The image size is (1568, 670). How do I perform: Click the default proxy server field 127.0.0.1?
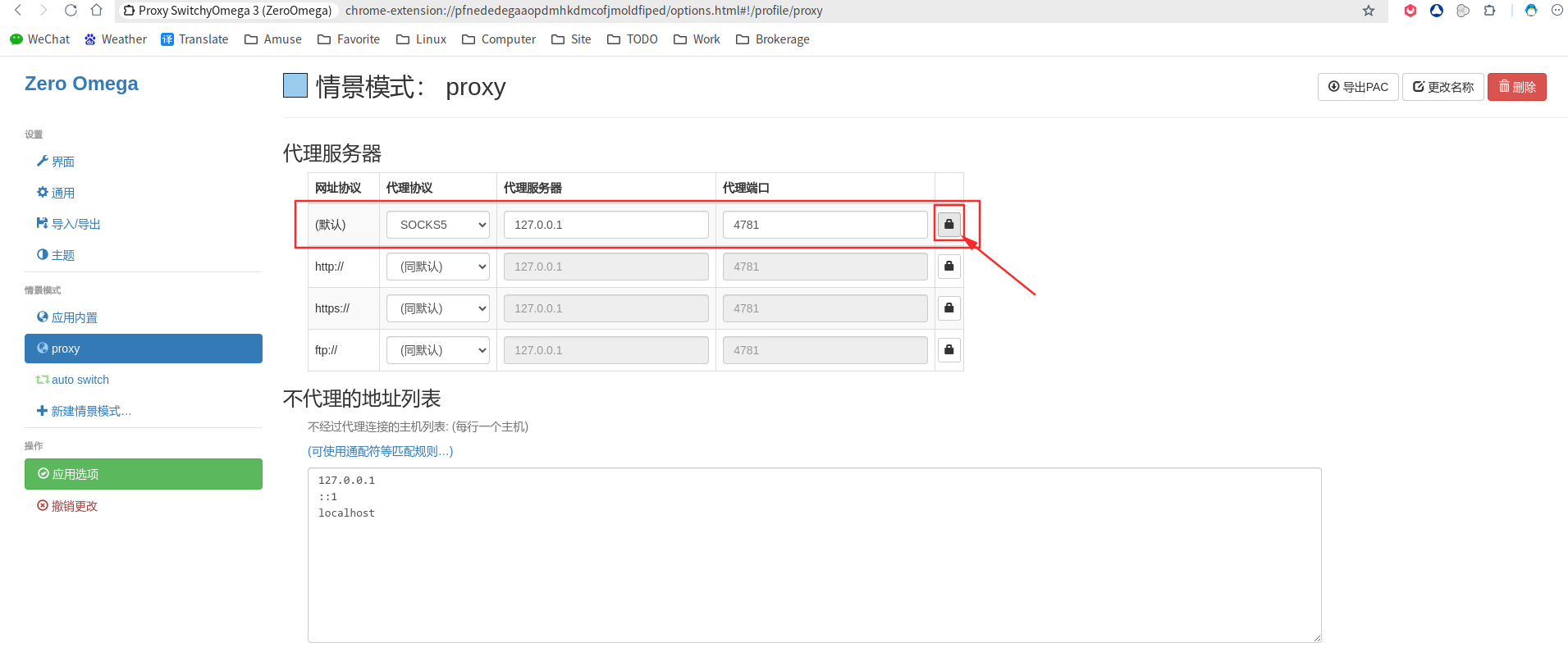click(x=606, y=225)
